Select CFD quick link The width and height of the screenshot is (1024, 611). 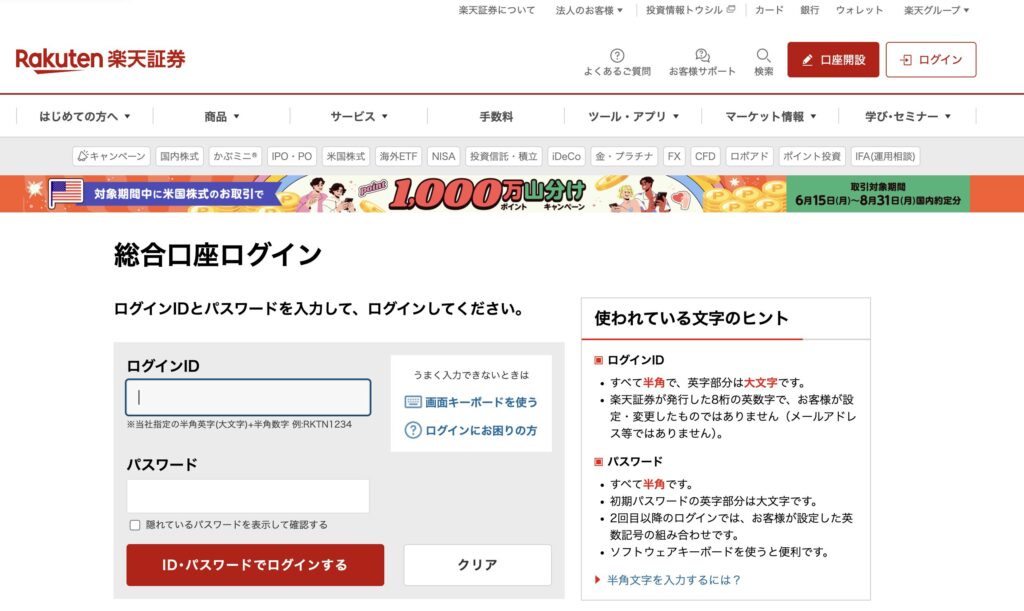[705, 156]
